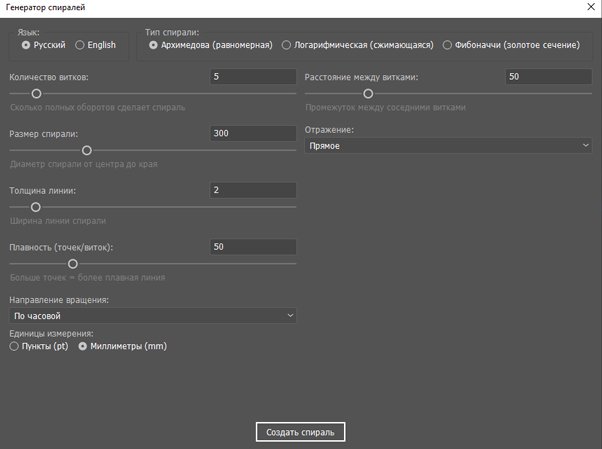Screen dimensions: 602x449
Task: Select Логарифмическая (сжимающаяся) spiral type
Action: pyautogui.click(x=287, y=45)
